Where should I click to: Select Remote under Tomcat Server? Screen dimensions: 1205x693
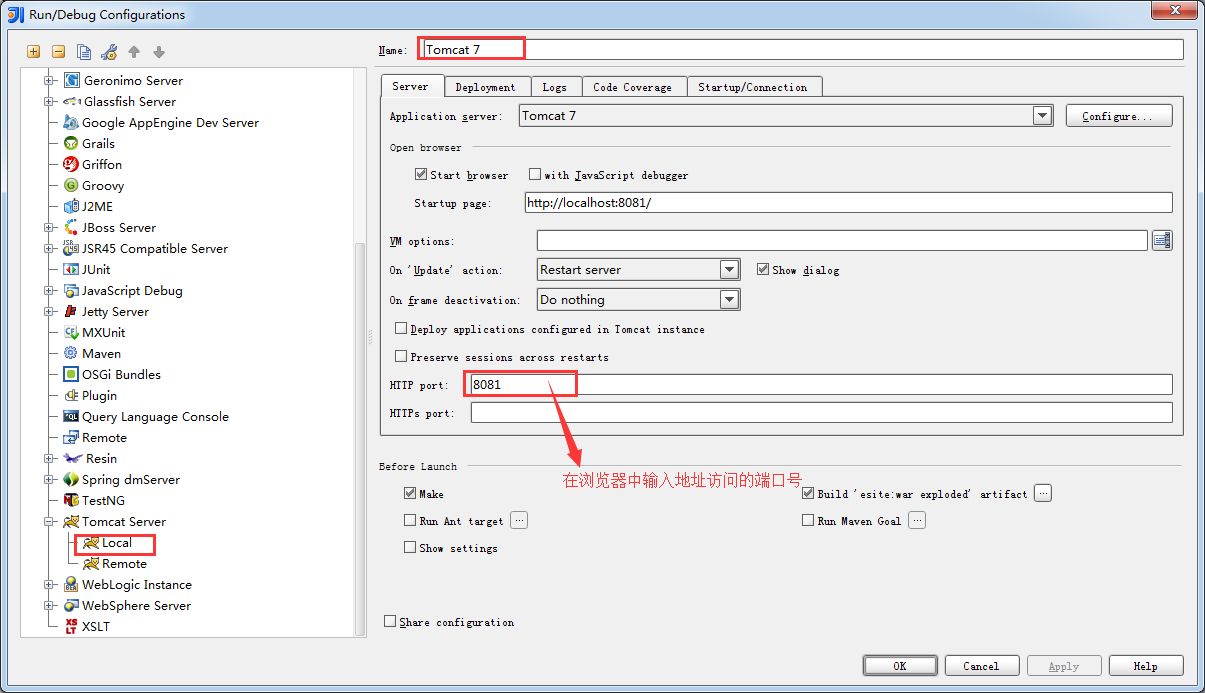tap(124, 564)
